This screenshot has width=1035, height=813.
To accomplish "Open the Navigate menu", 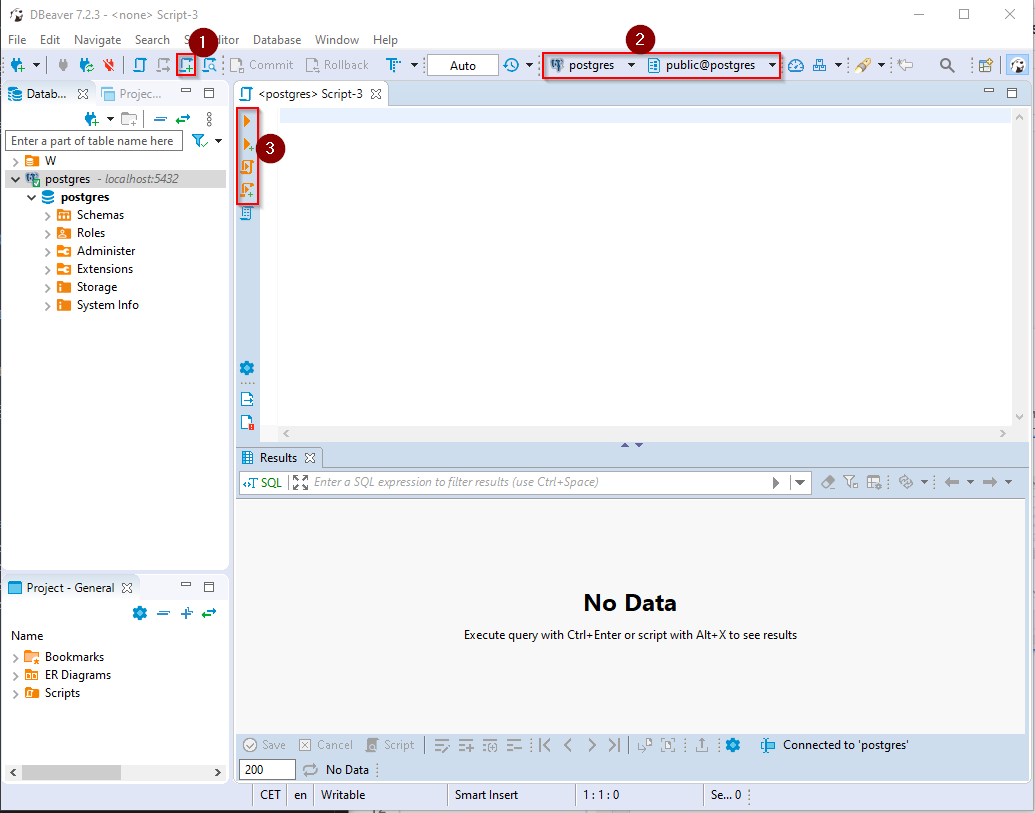I will [x=98, y=40].
